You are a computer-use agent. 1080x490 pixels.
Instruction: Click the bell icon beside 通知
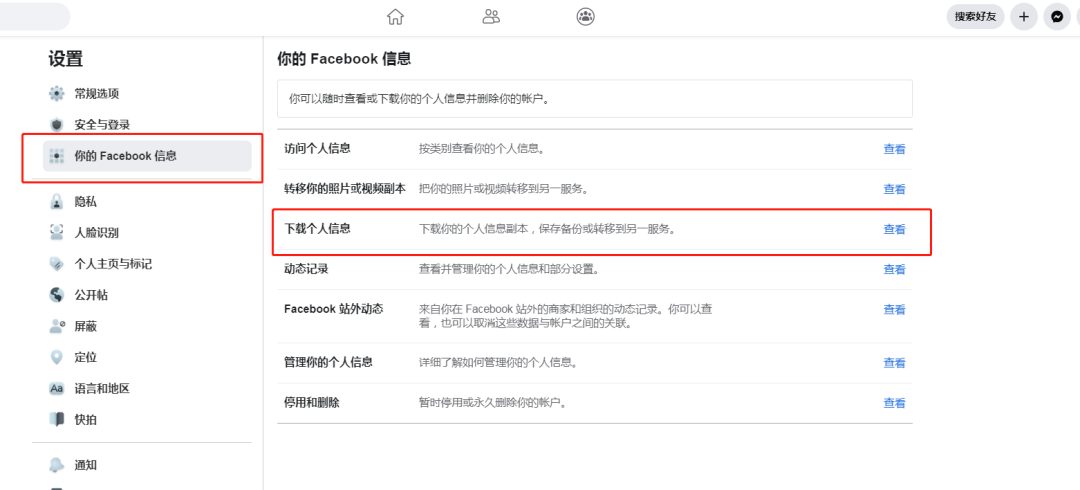coord(56,465)
